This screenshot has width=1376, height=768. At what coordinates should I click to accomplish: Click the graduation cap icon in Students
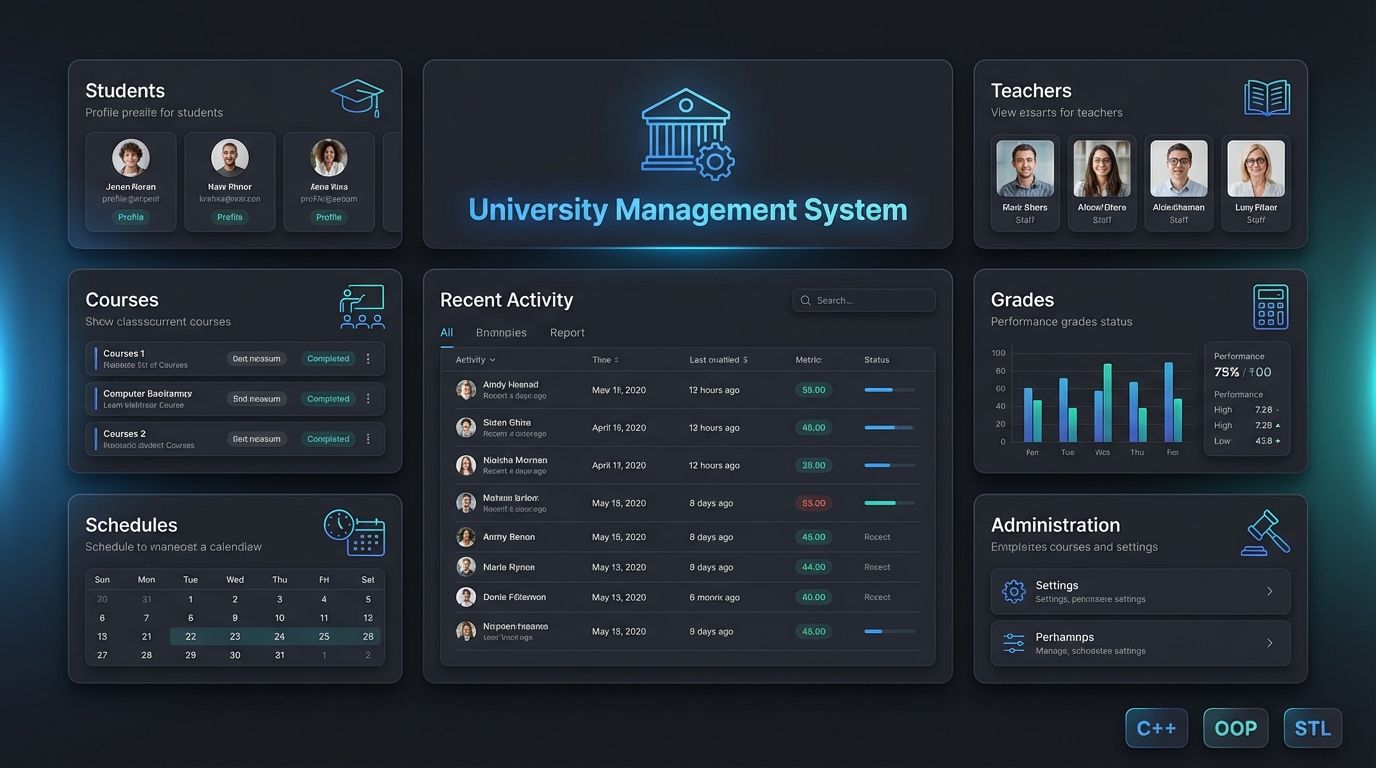pos(357,98)
